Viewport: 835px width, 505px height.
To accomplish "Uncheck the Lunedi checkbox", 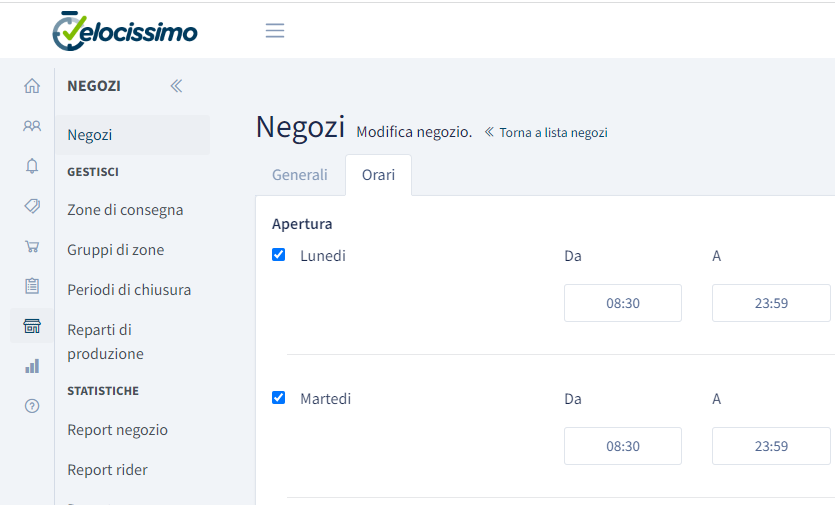I will click(x=279, y=255).
